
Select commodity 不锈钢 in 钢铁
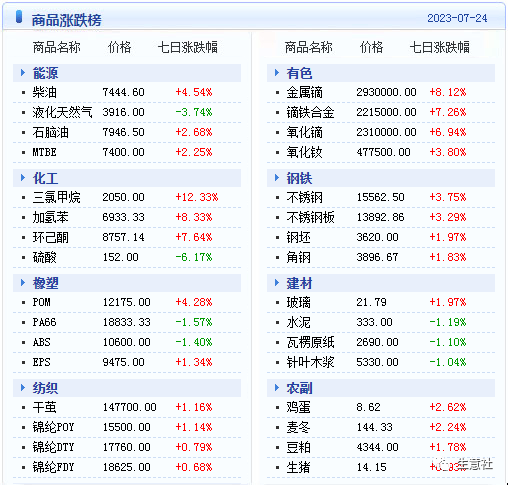305,197
